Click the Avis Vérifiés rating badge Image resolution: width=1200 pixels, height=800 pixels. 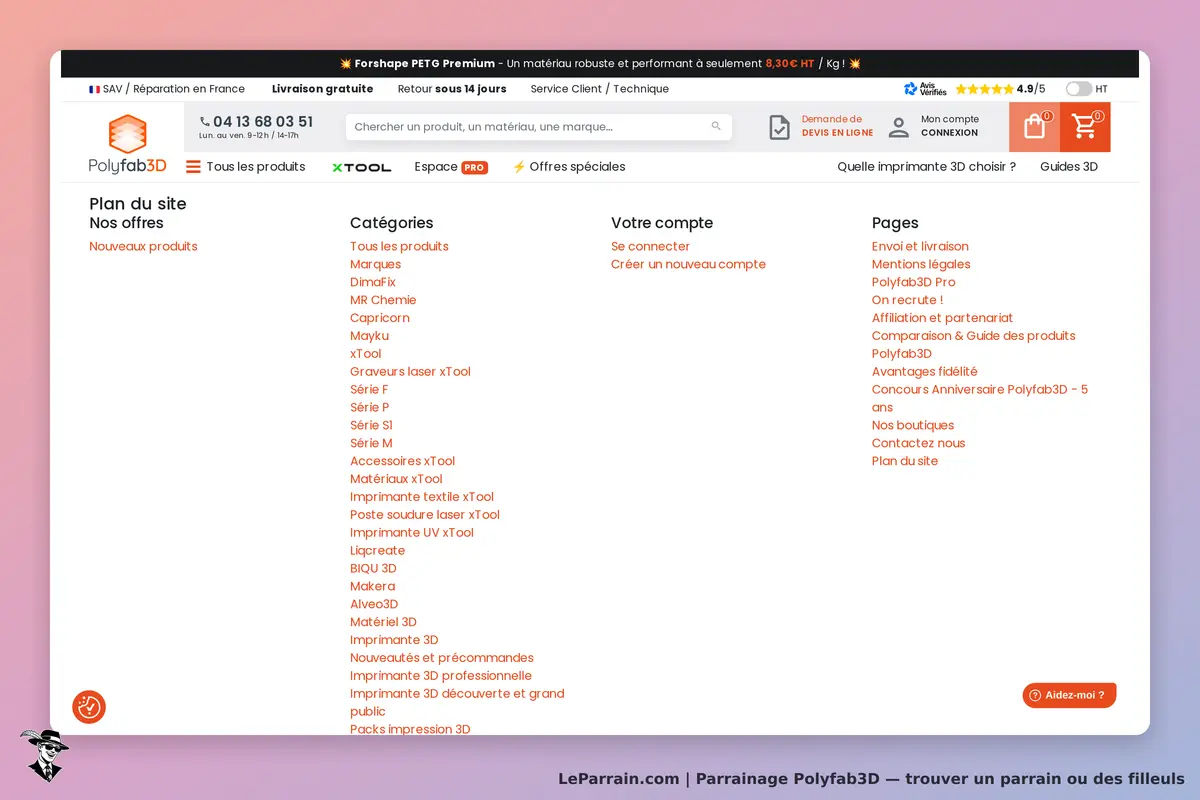[x=925, y=89]
